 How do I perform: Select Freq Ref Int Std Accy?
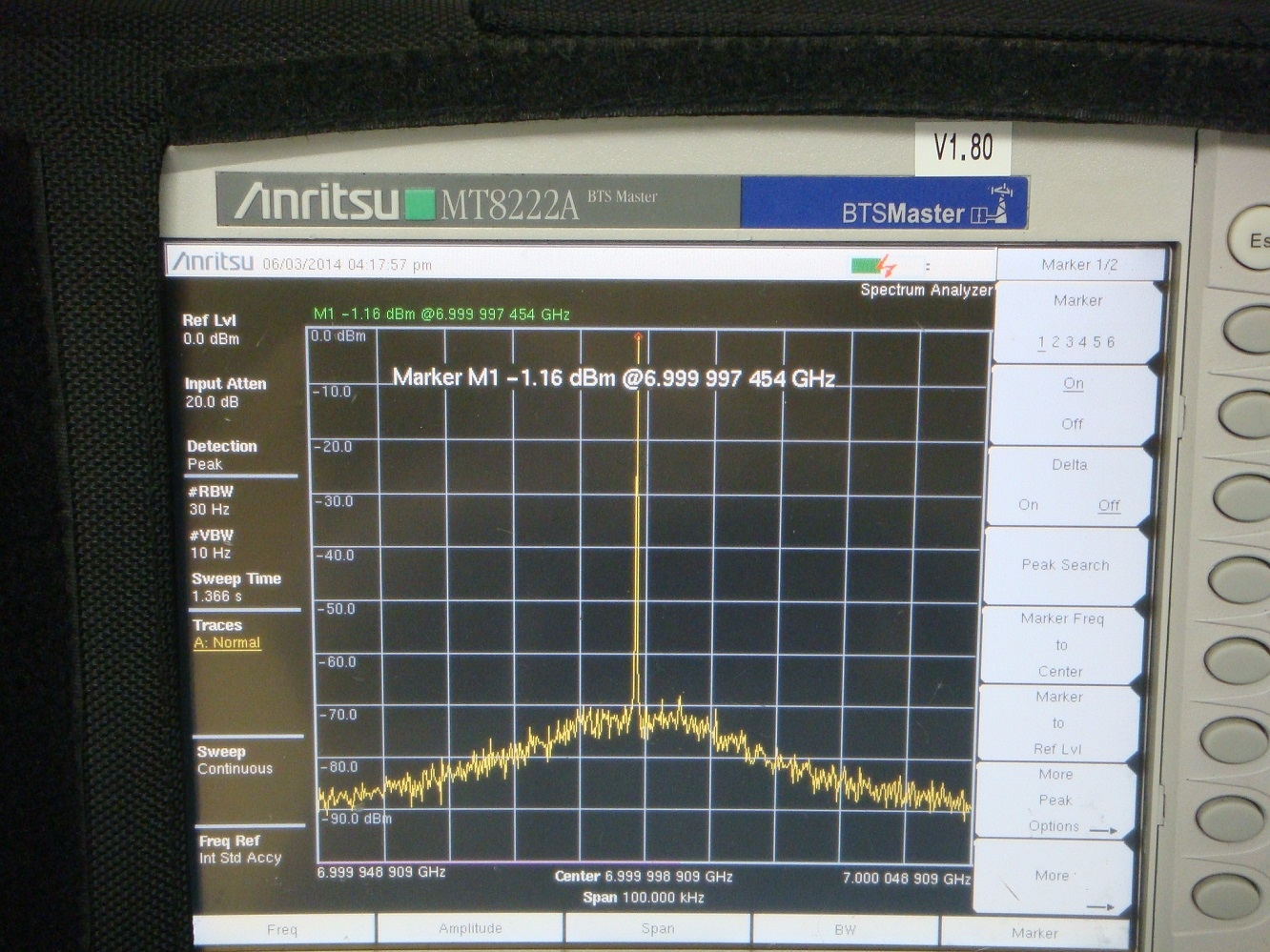240,849
